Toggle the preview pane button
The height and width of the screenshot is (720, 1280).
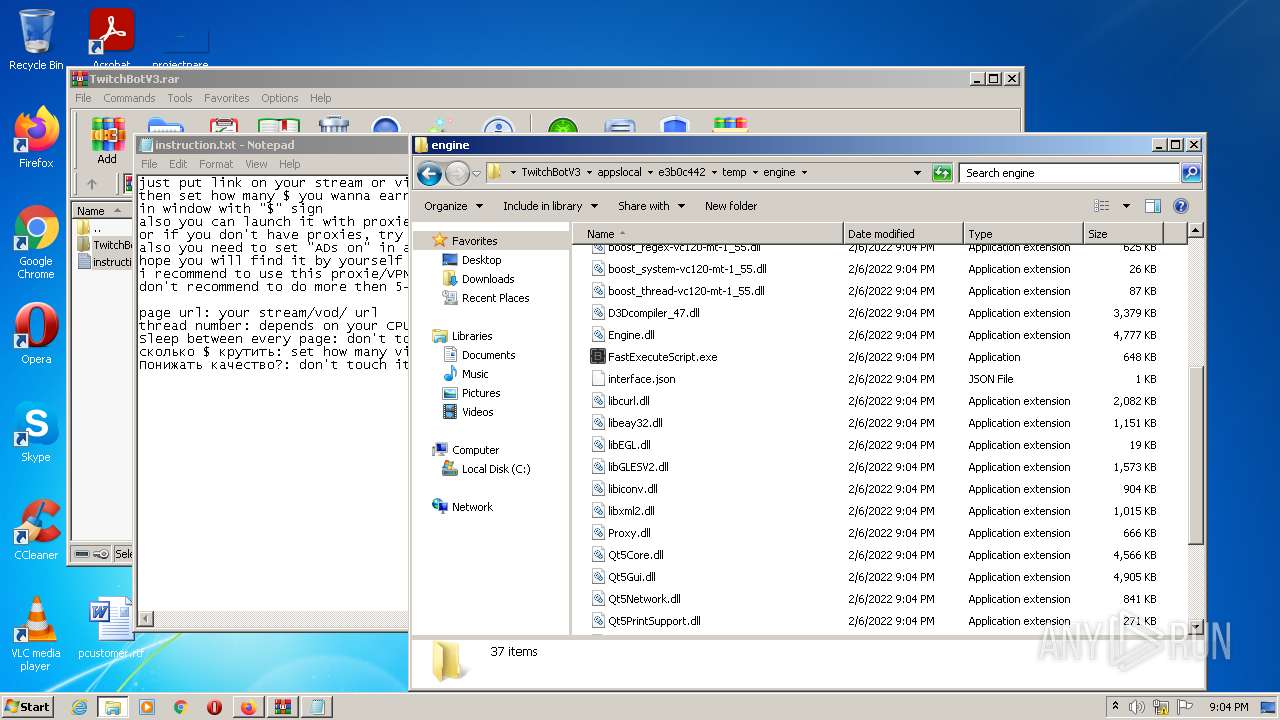pyautogui.click(x=1152, y=206)
